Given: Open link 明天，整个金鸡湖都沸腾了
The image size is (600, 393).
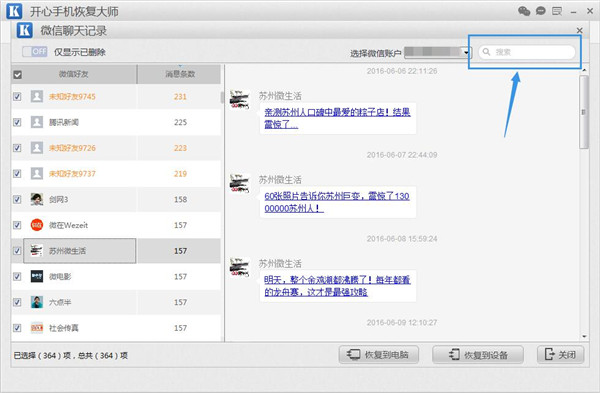Looking at the screenshot, I should point(337,286).
